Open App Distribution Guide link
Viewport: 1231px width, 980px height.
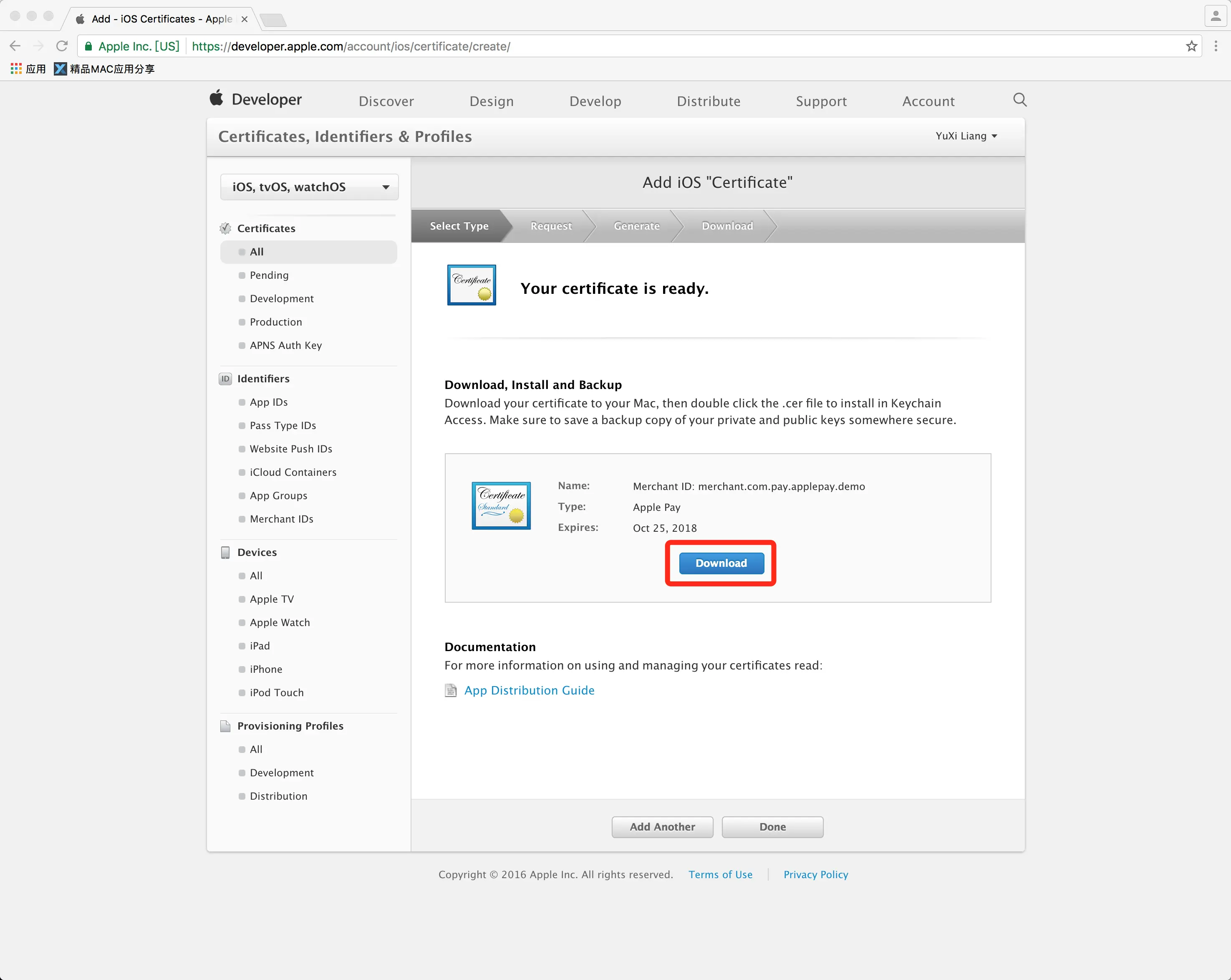[529, 690]
